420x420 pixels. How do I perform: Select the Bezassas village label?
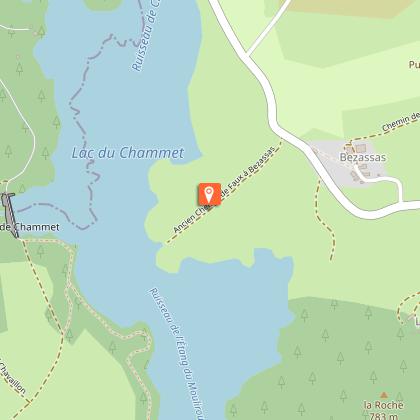[363, 157]
